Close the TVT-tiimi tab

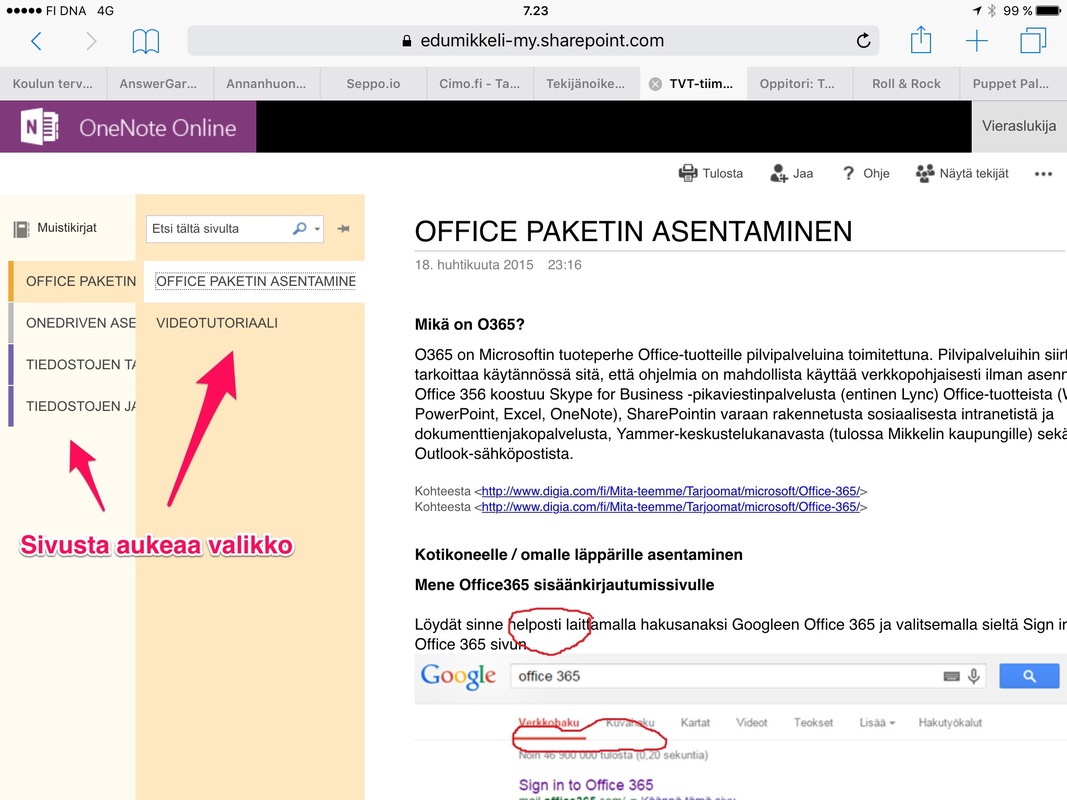655,84
